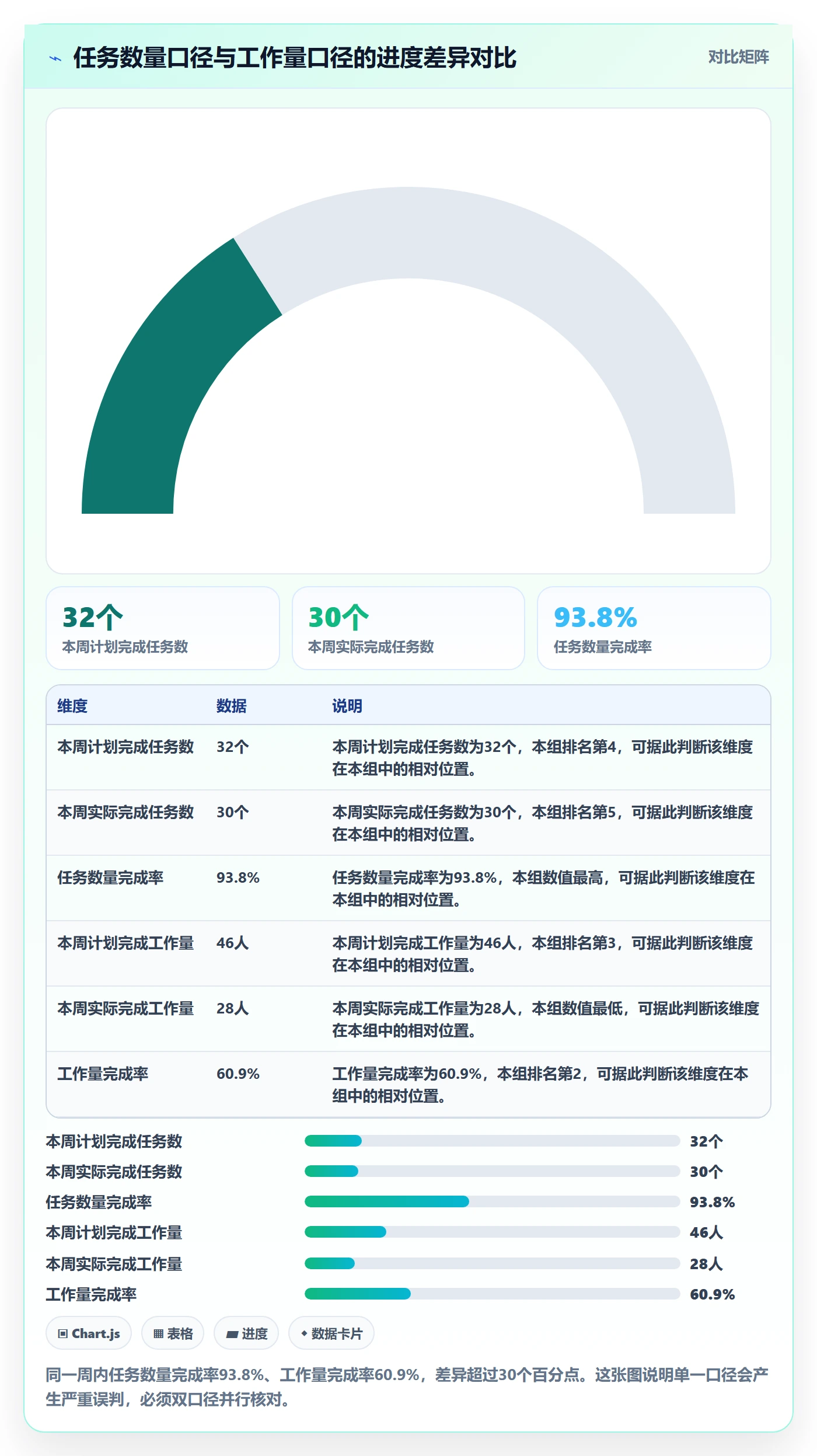Click progress bar for 本周计划完成工作量
This screenshot has height=1456, width=817.
pyautogui.click(x=492, y=1232)
